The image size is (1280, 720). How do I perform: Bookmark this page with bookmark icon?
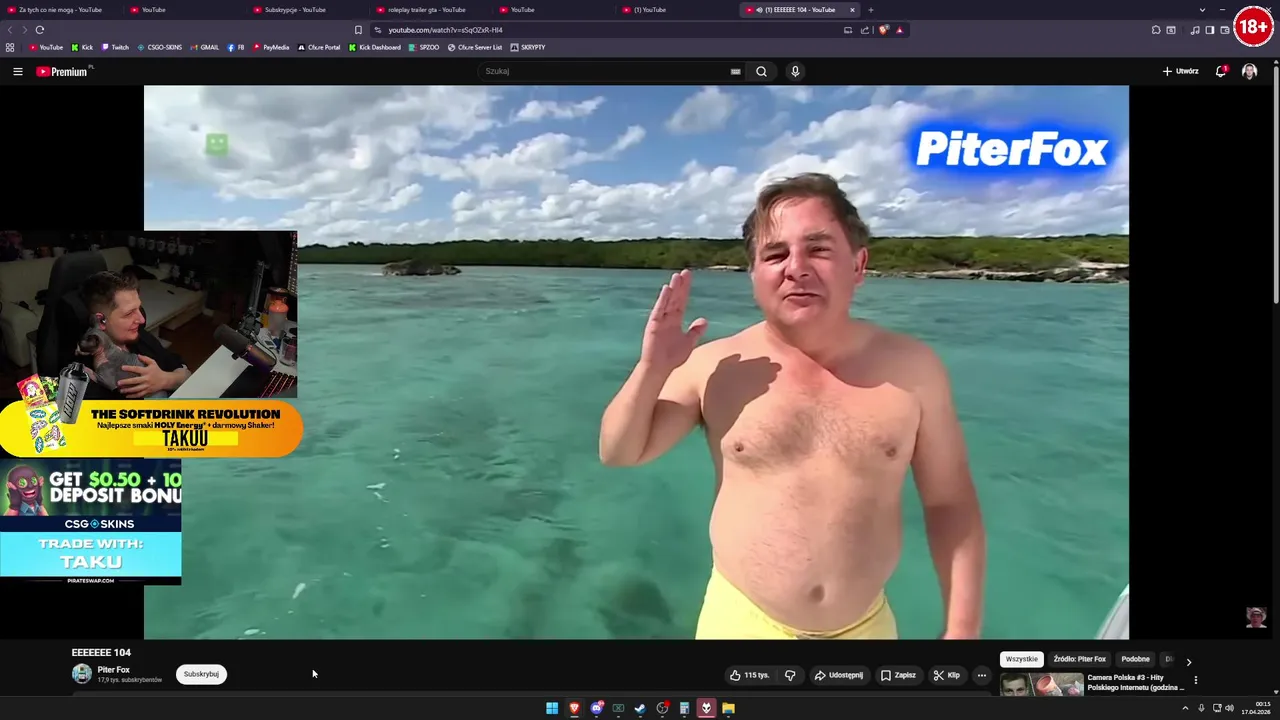point(358,30)
